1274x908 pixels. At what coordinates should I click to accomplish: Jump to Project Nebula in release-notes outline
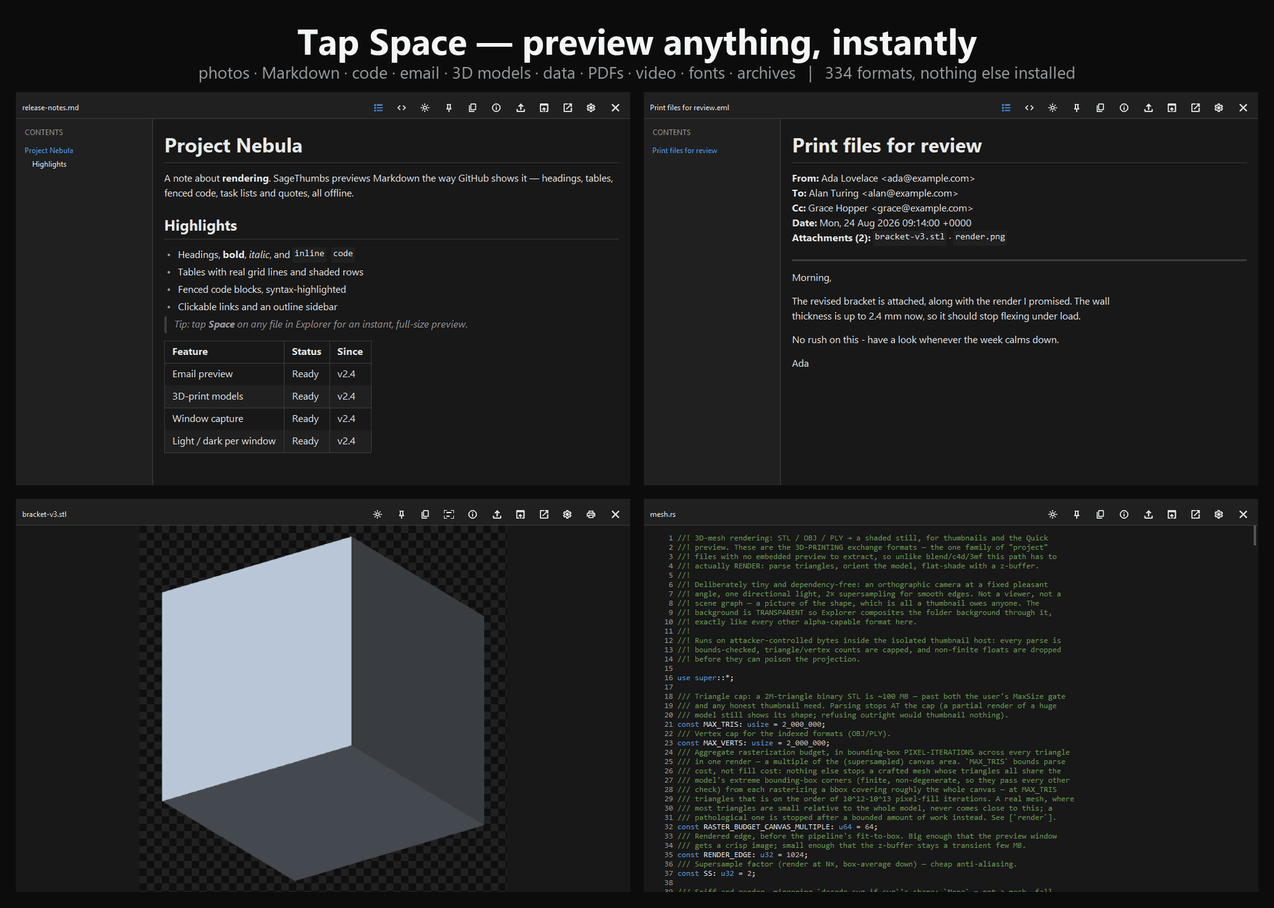[x=49, y=150]
